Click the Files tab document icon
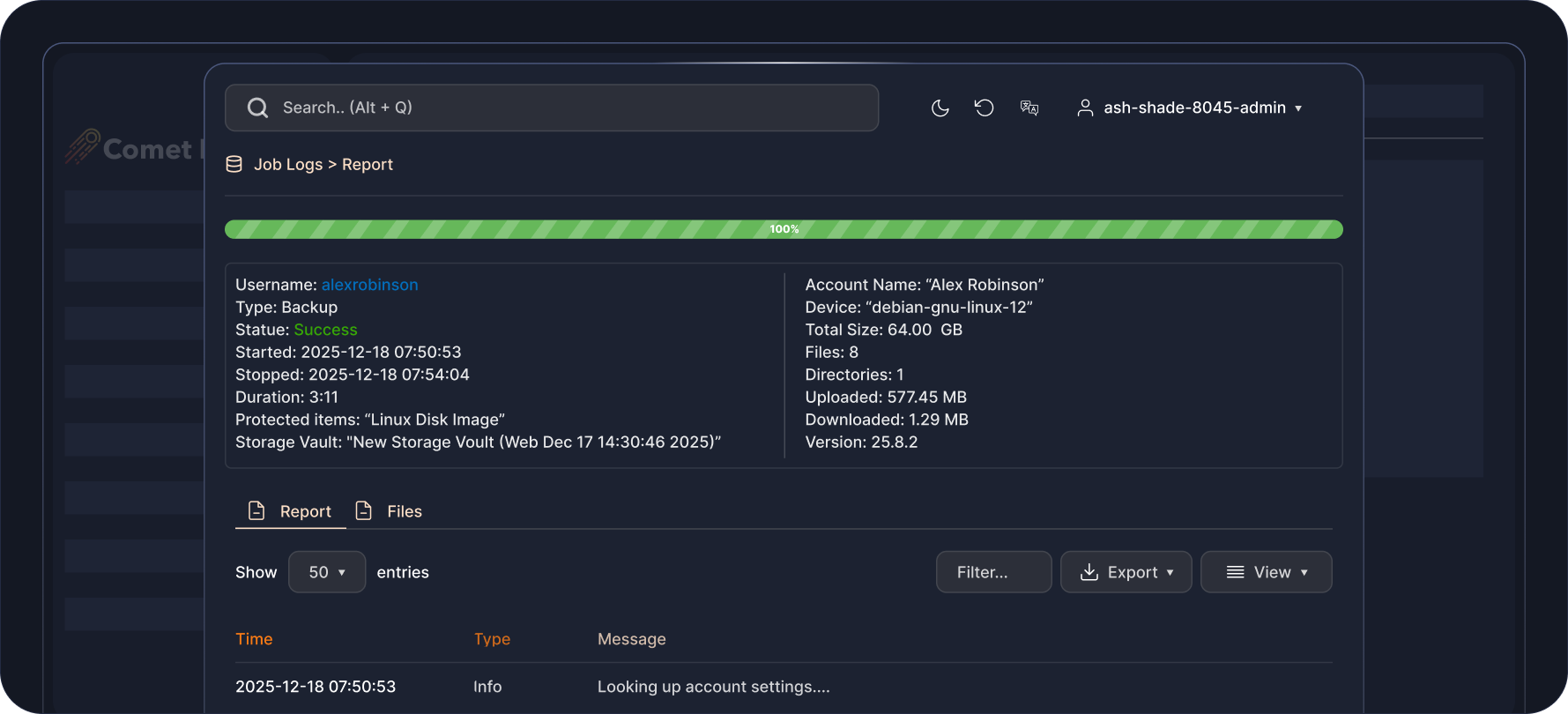The image size is (1568, 714). 363,510
